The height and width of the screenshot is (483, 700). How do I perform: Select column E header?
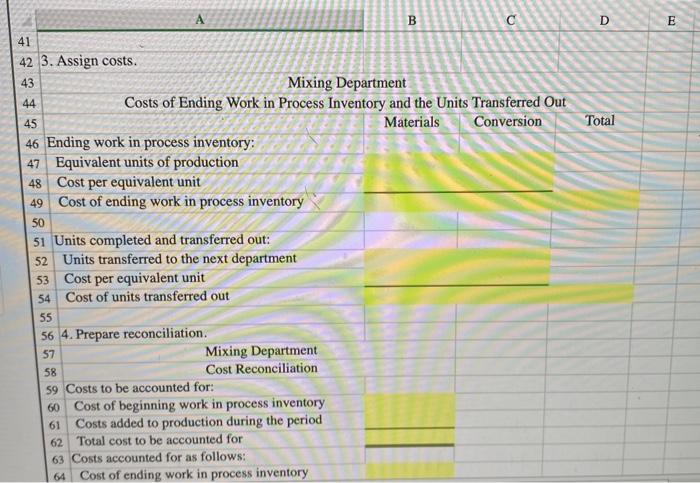(x=671, y=21)
